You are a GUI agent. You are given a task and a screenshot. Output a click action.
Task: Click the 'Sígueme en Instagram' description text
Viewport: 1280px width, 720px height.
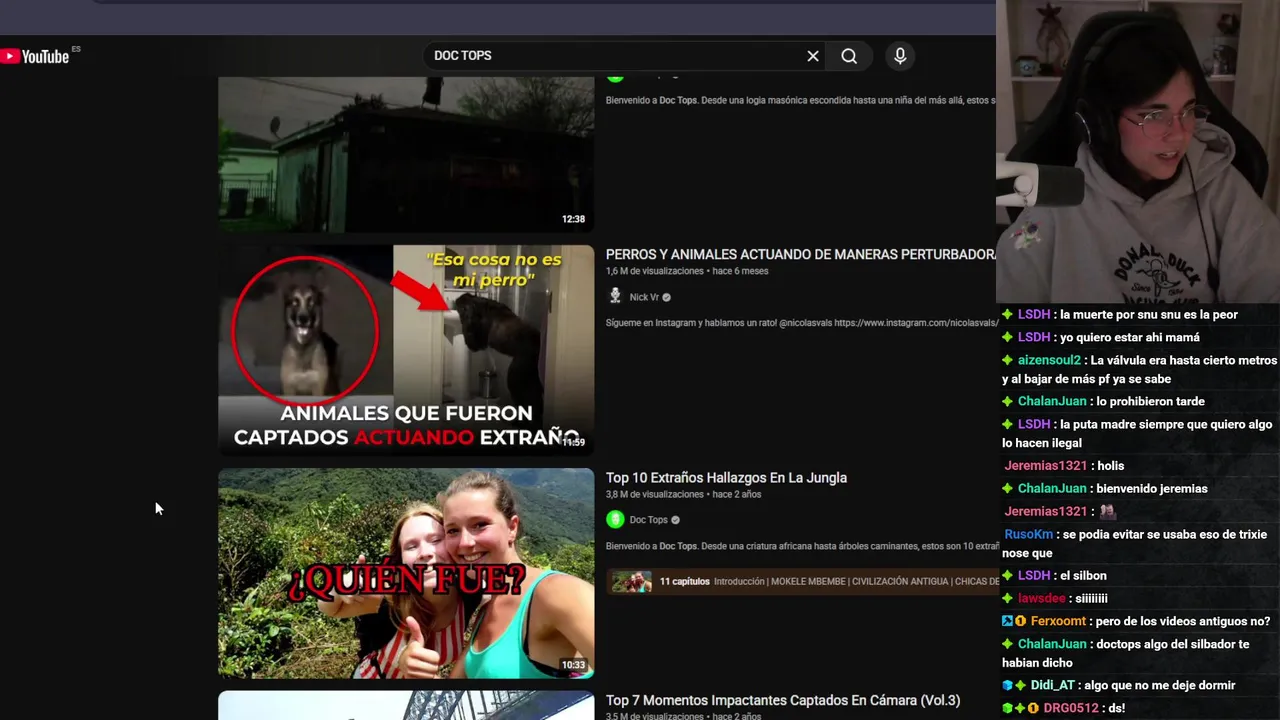point(801,323)
